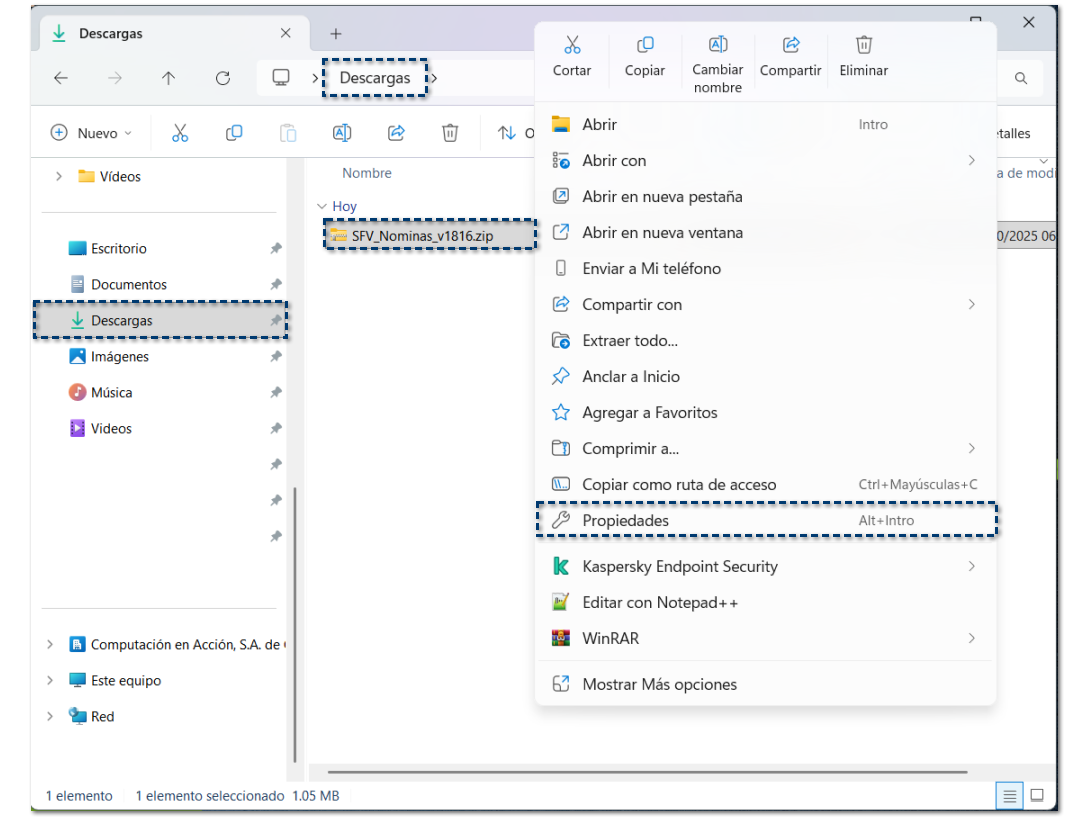
Task: Click the Cortar scissors icon in context menu
Action: coord(572,45)
